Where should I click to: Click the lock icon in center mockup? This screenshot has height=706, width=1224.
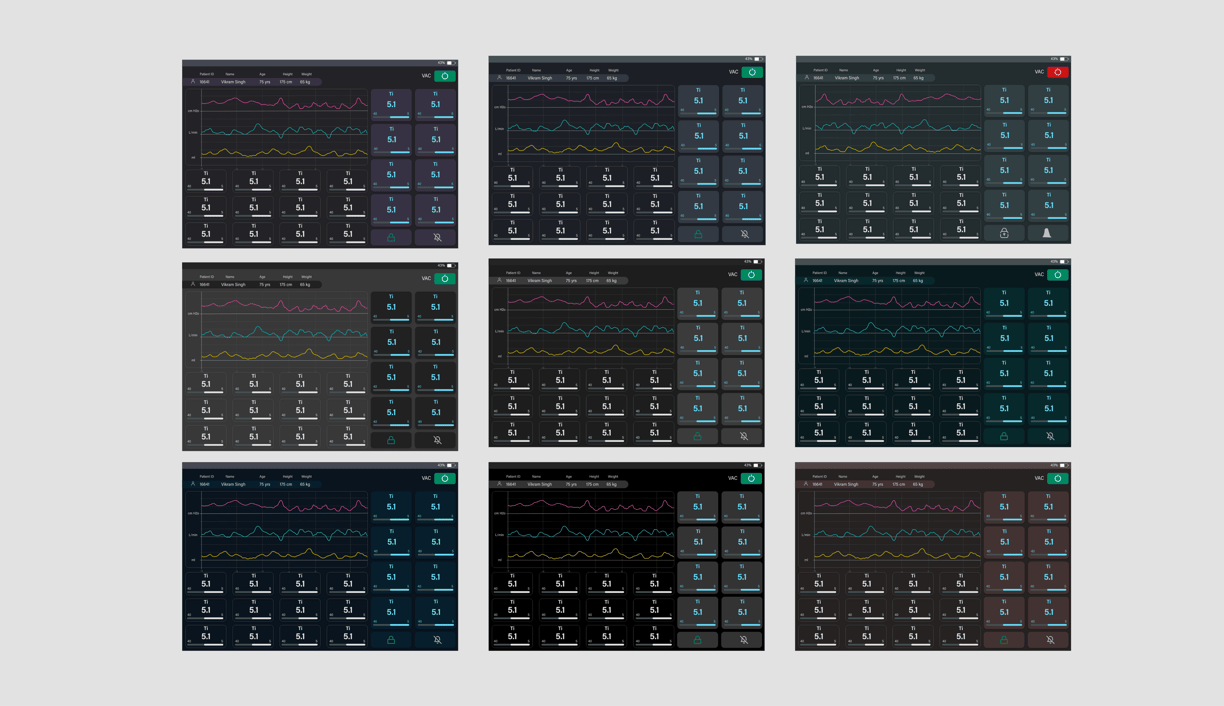tap(698, 436)
